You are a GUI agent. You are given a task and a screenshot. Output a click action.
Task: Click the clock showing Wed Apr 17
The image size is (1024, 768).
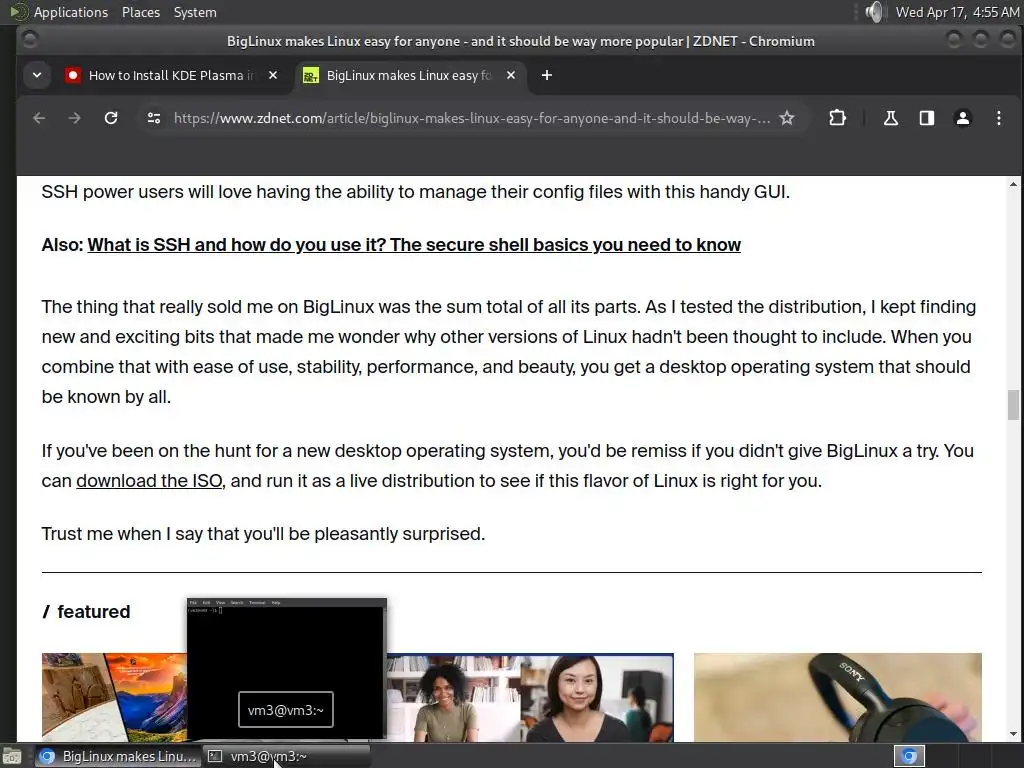[x=957, y=12]
